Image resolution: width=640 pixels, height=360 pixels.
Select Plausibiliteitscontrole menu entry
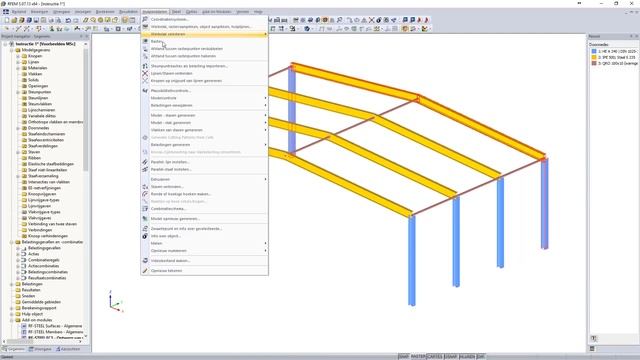(x=204, y=91)
